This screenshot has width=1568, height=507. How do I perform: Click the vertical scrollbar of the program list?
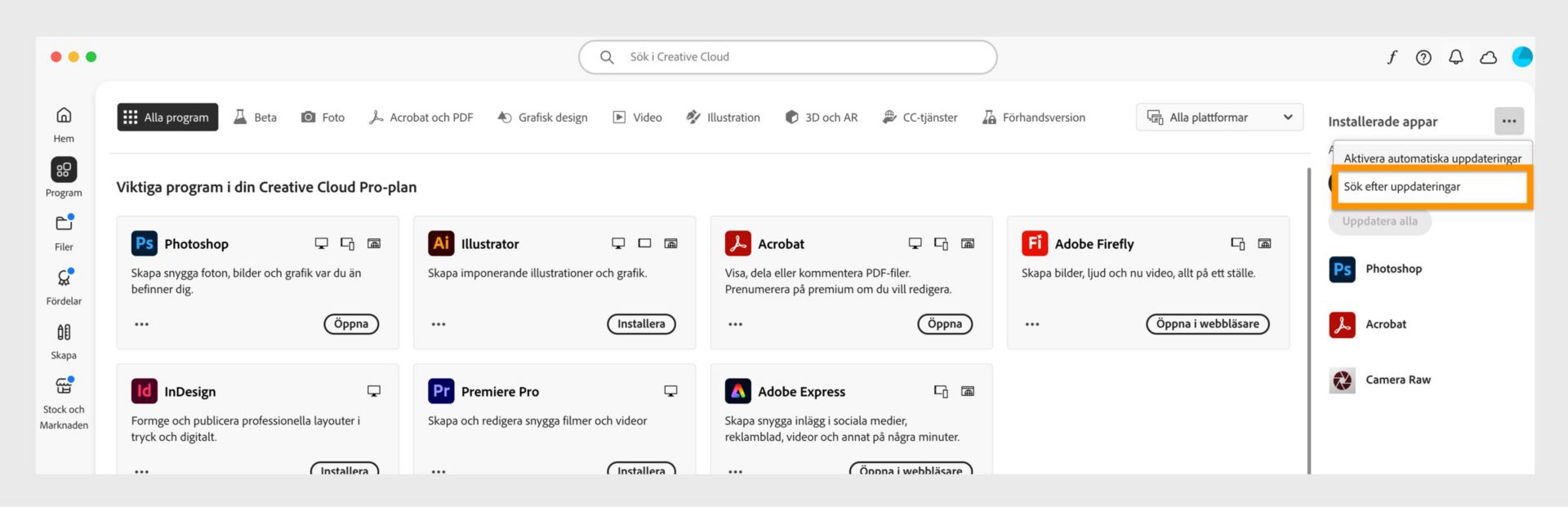tap(1309, 320)
